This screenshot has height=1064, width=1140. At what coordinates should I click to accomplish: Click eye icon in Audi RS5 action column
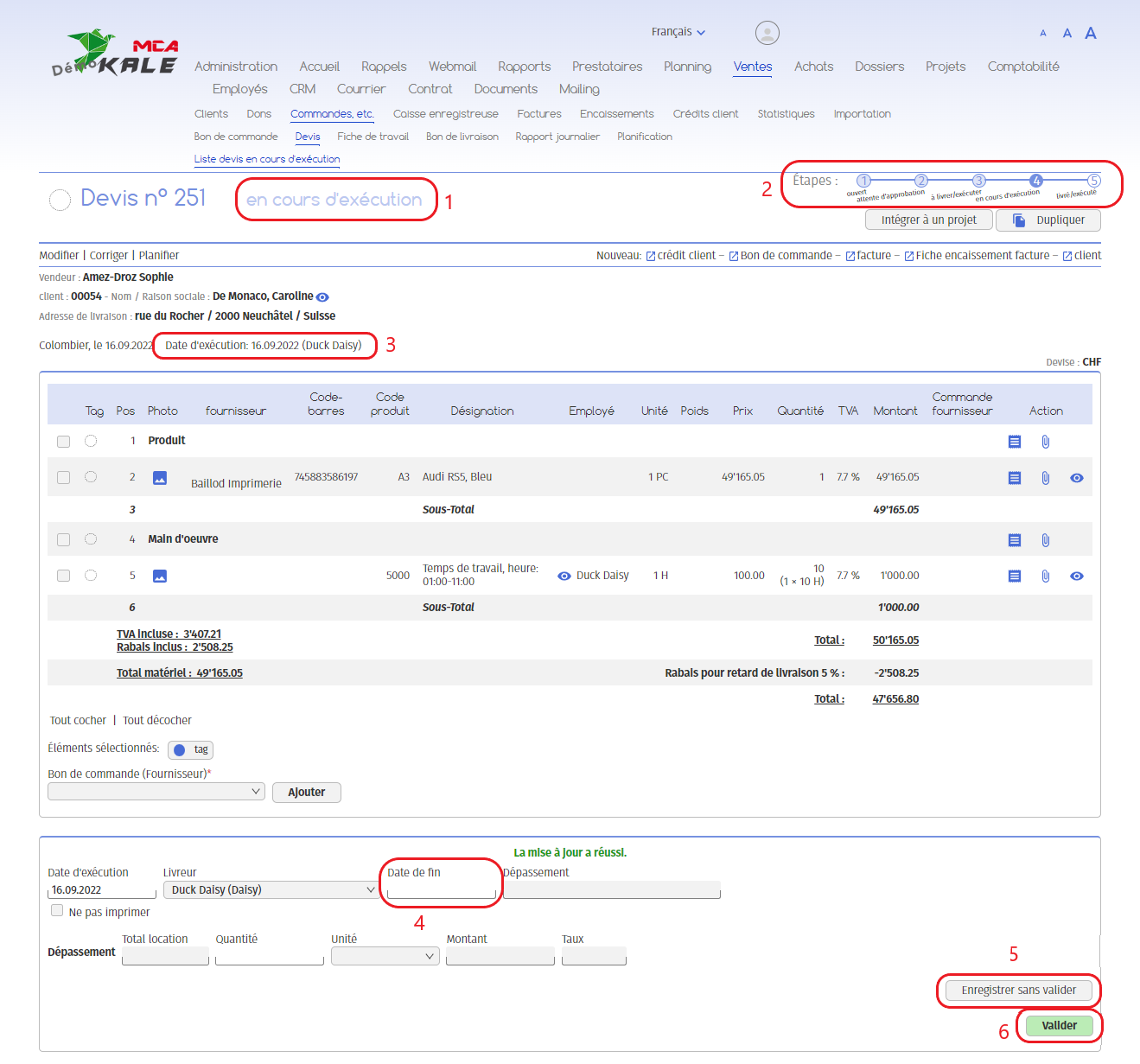(1076, 478)
